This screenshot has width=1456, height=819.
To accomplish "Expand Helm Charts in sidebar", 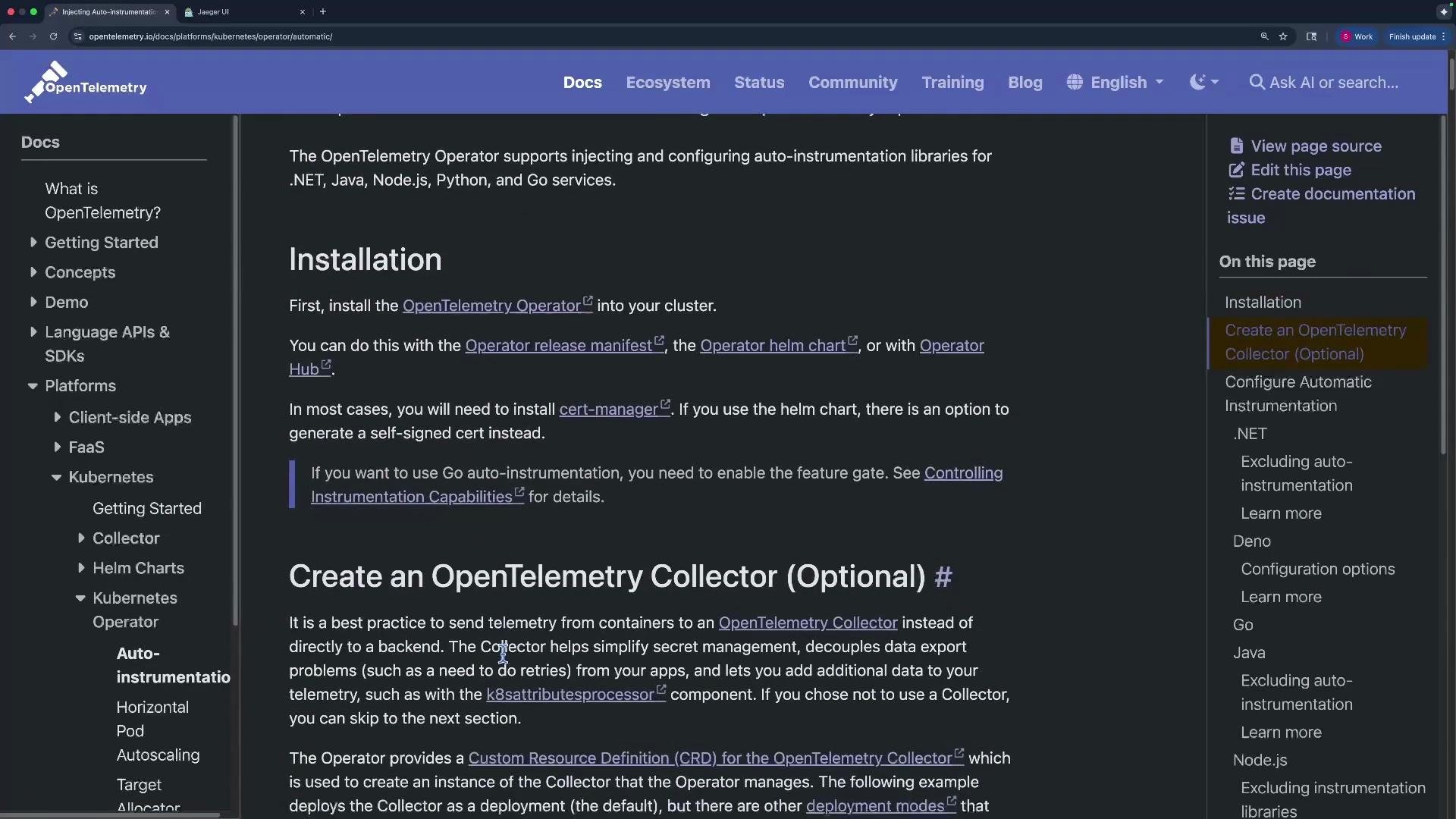I will [80, 568].
